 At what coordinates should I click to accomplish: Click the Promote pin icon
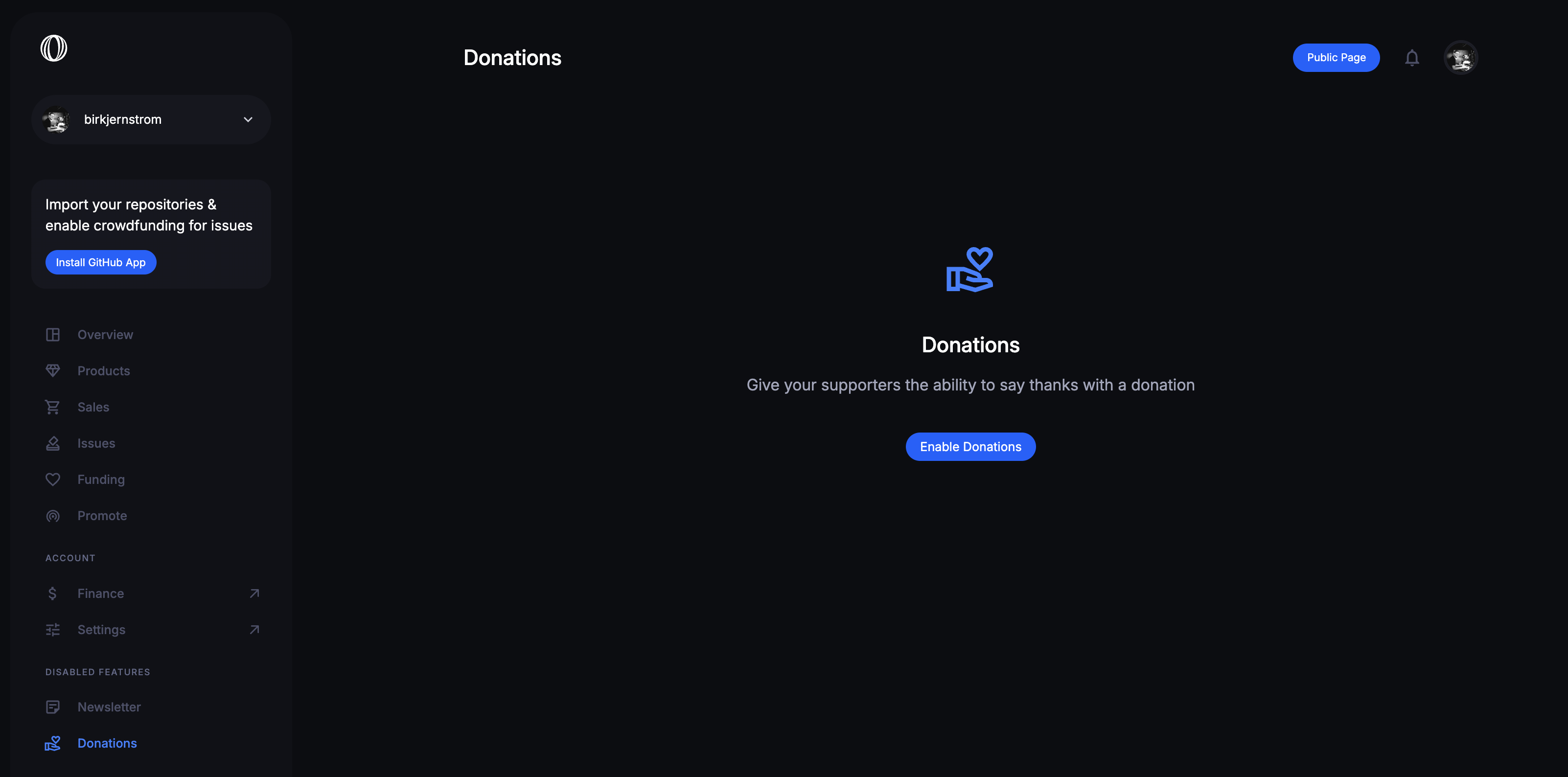(x=53, y=516)
